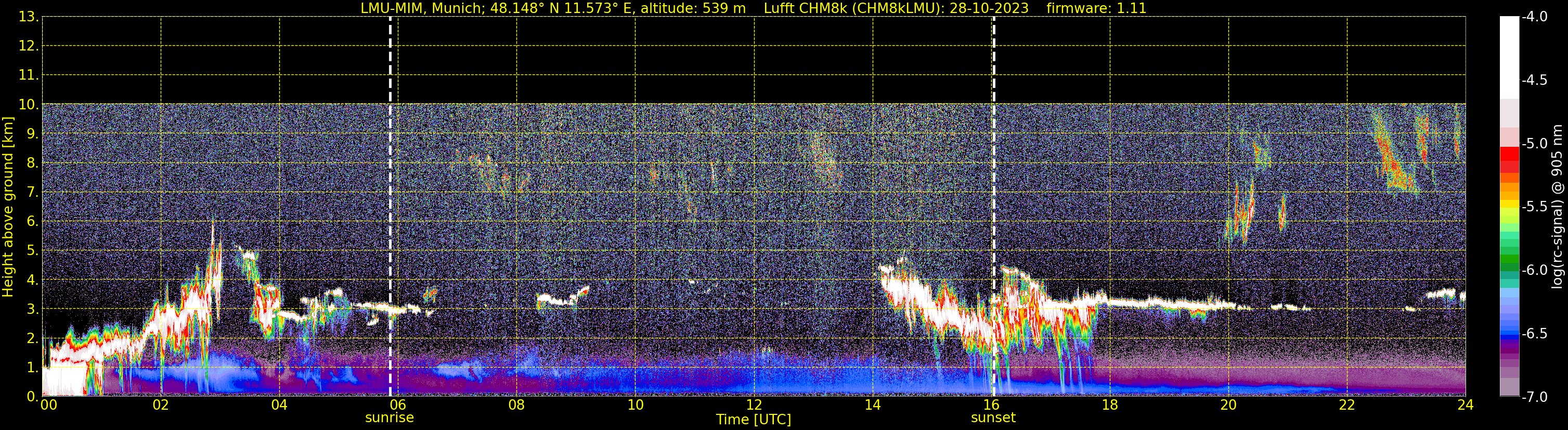
Task: Click the 'firmware: 1.11' text
Action: pyautogui.click(x=1096, y=8)
